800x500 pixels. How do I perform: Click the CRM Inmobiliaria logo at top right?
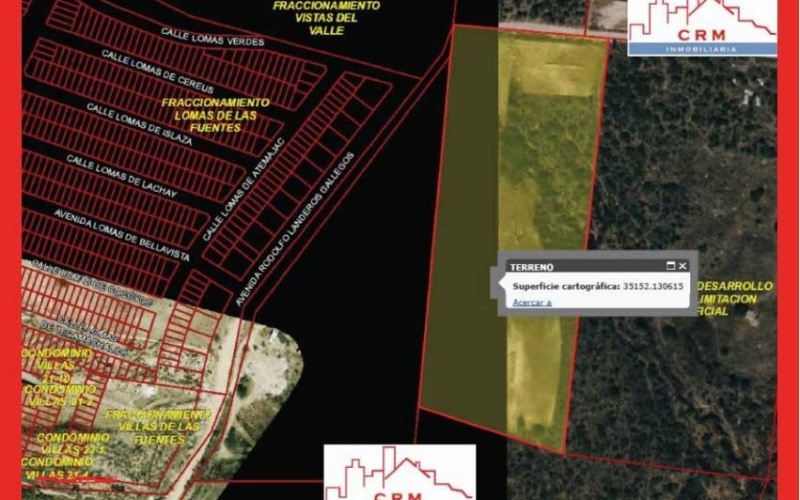[702, 27]
